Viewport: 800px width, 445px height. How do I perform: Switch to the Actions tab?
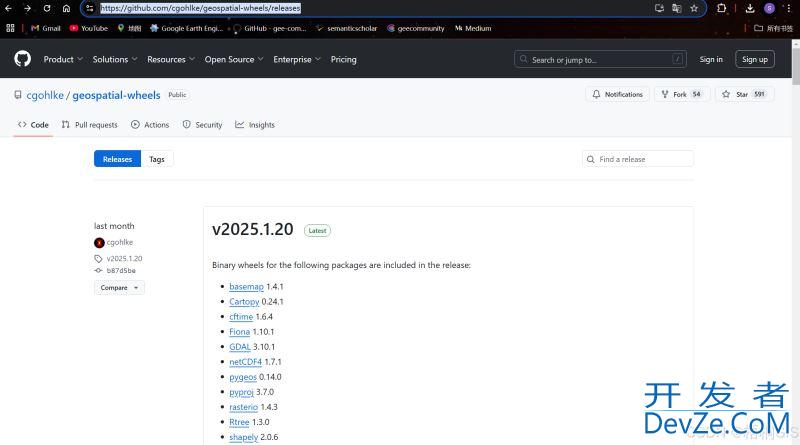click(150, 125)
